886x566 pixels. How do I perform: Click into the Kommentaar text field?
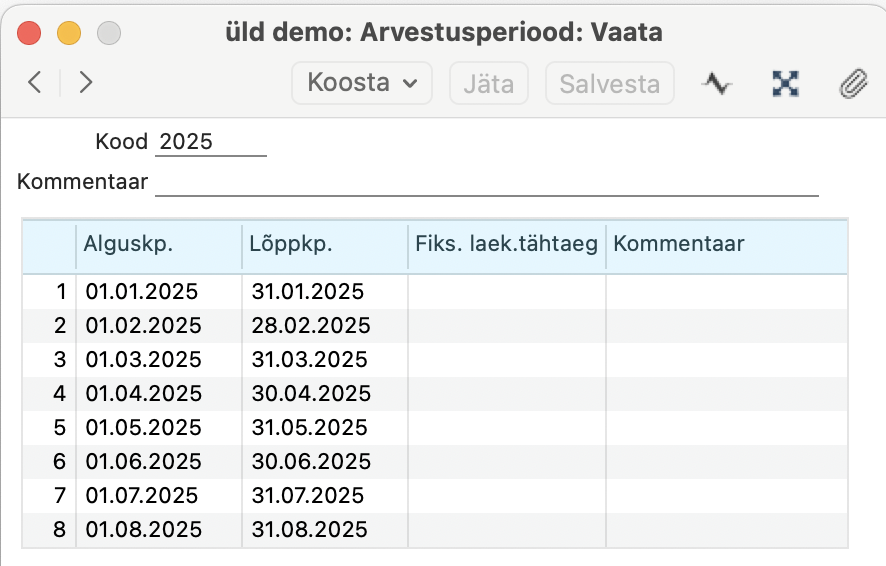coord(487,182)
